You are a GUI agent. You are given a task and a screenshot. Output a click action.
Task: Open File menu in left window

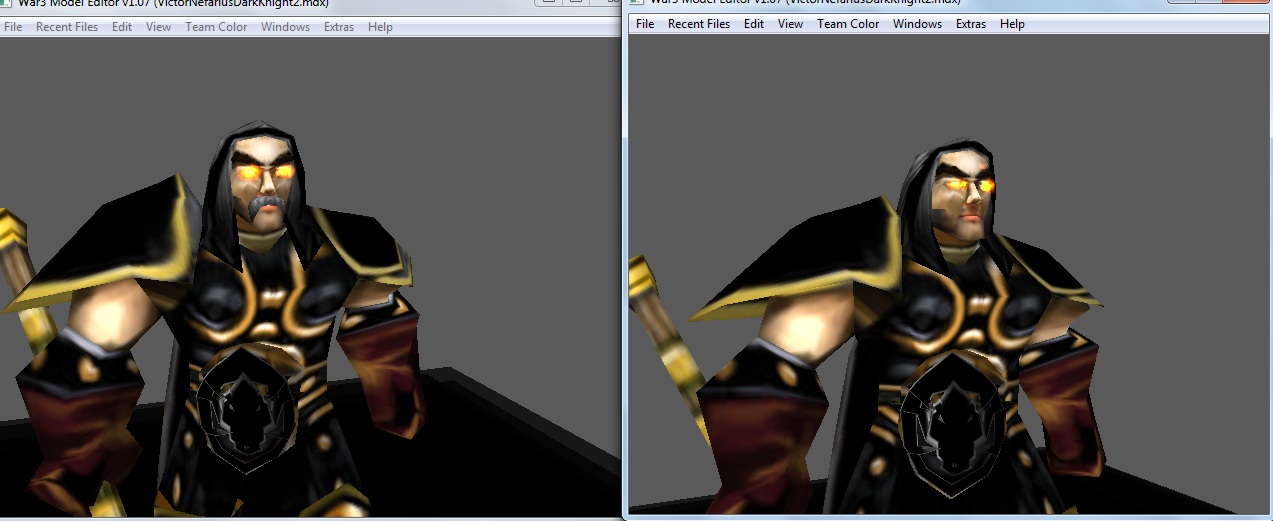click(x=13, y=27)
